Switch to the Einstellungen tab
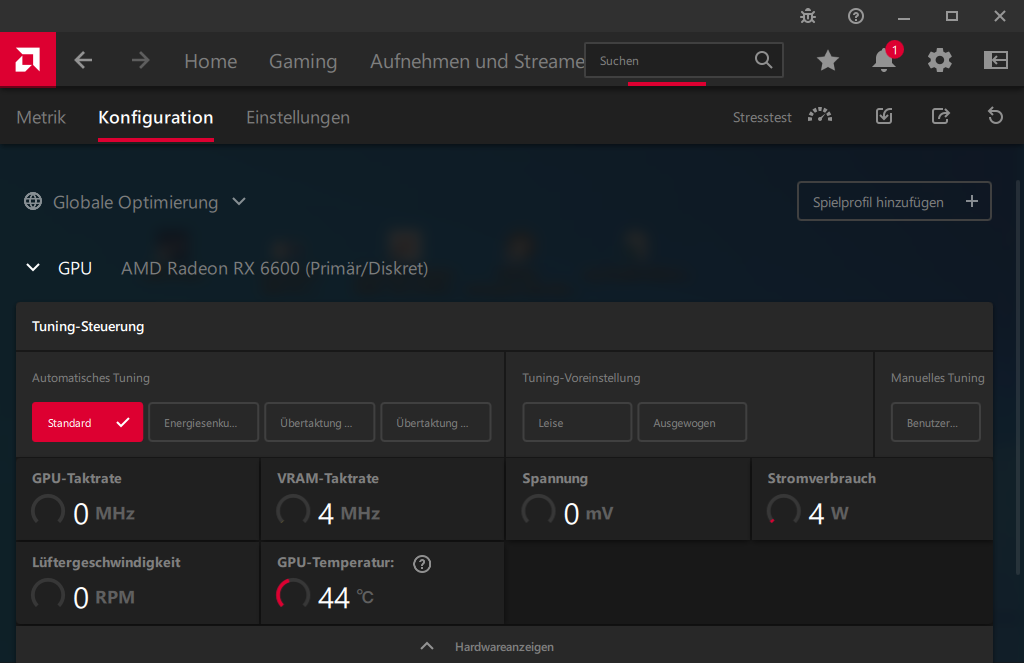 [x=298, y=118]
